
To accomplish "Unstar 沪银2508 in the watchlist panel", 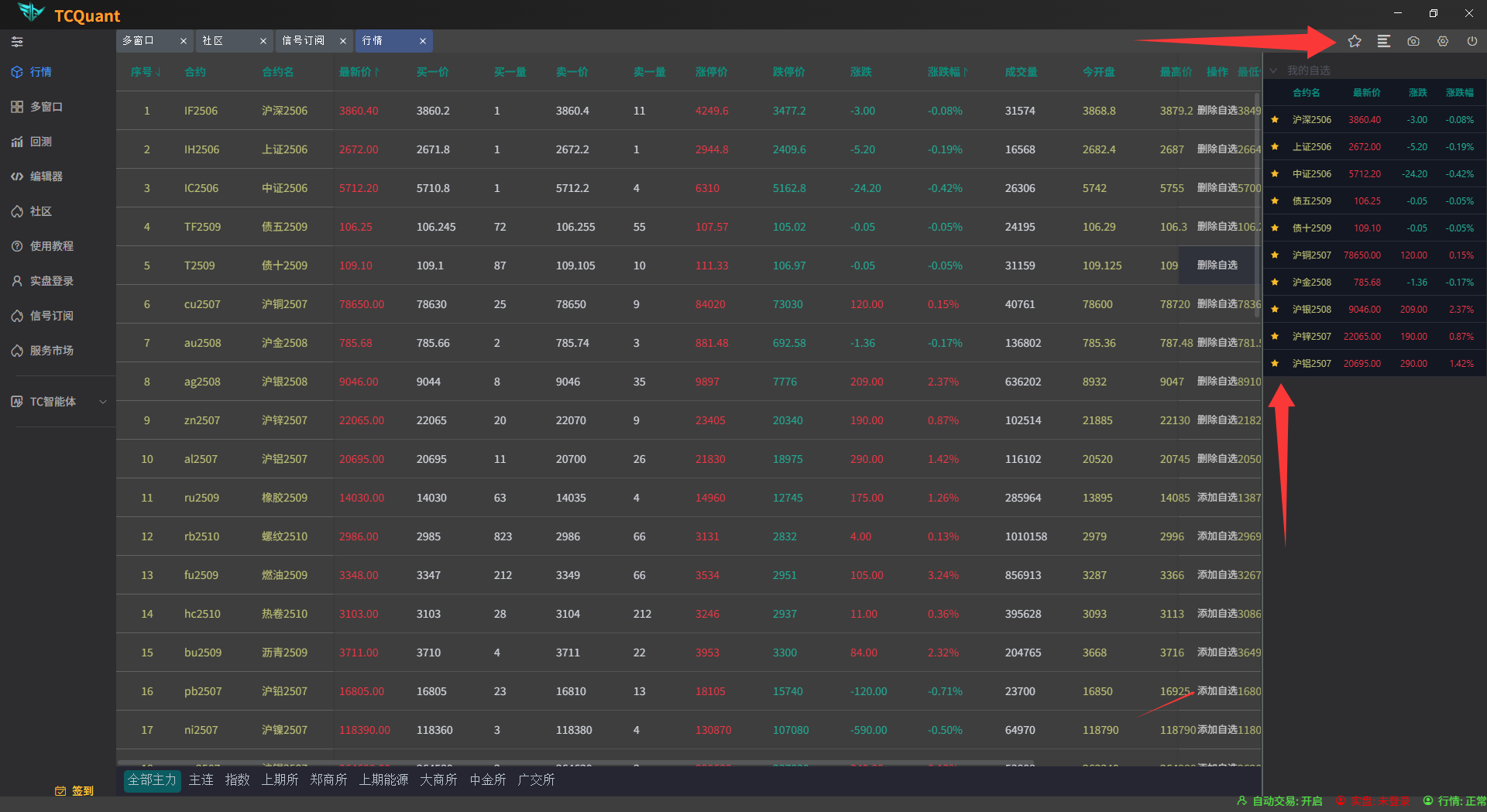I will (x=1275, y=310).
